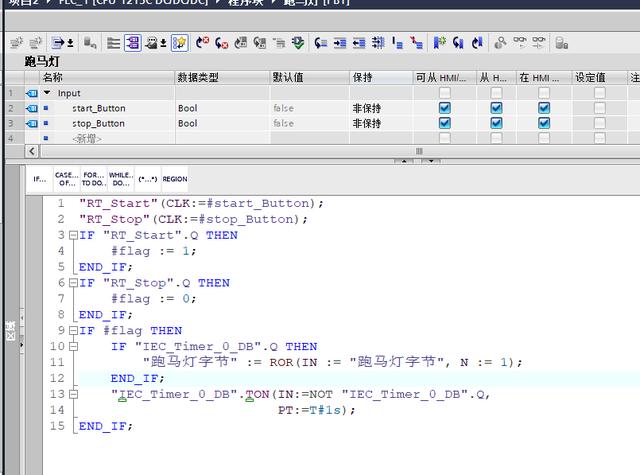Collapse IF "RT_Start".Q block at line 3

click(73, 235)
